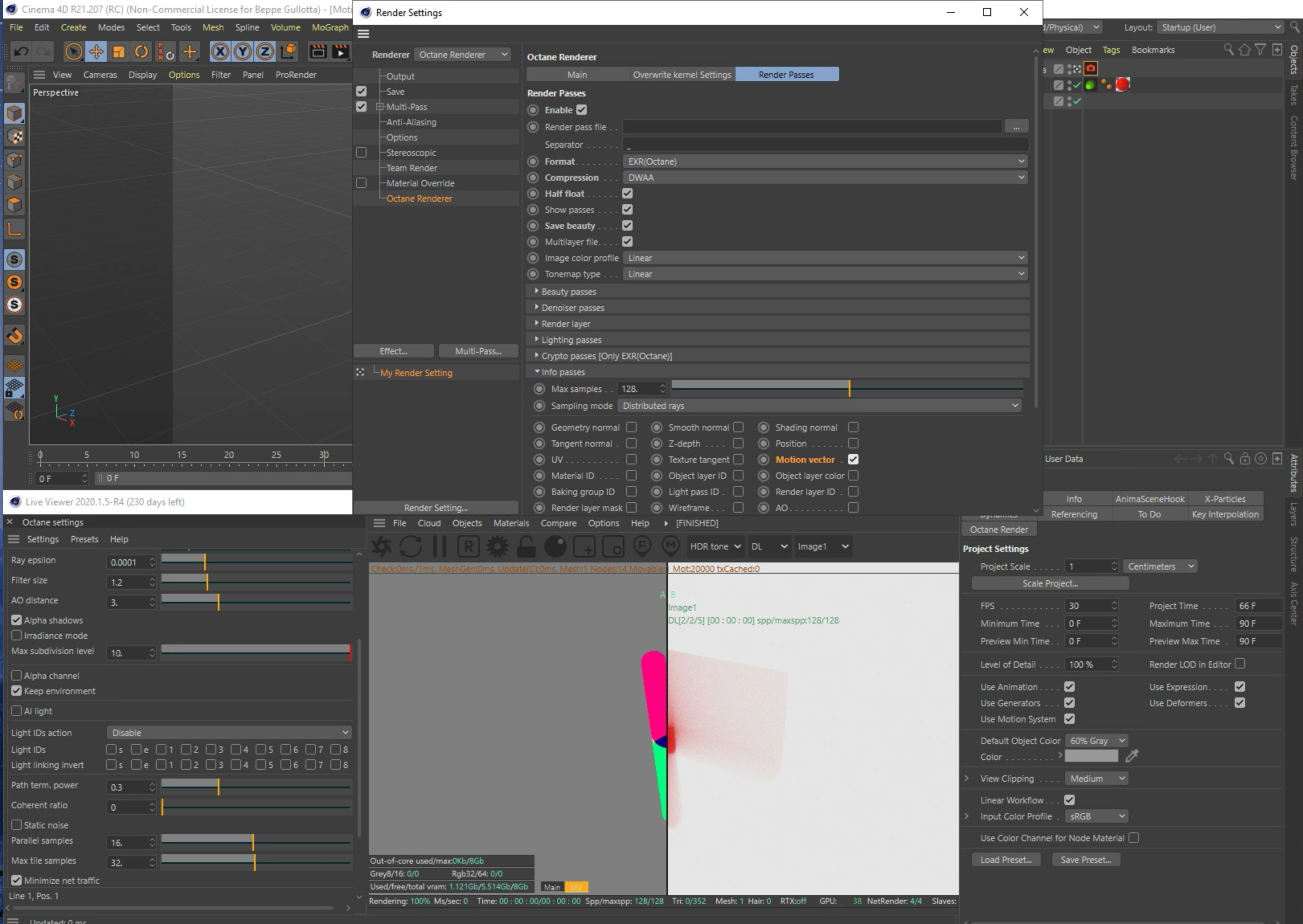Open Octane settings gear in Live Viewer

[497, 547]
